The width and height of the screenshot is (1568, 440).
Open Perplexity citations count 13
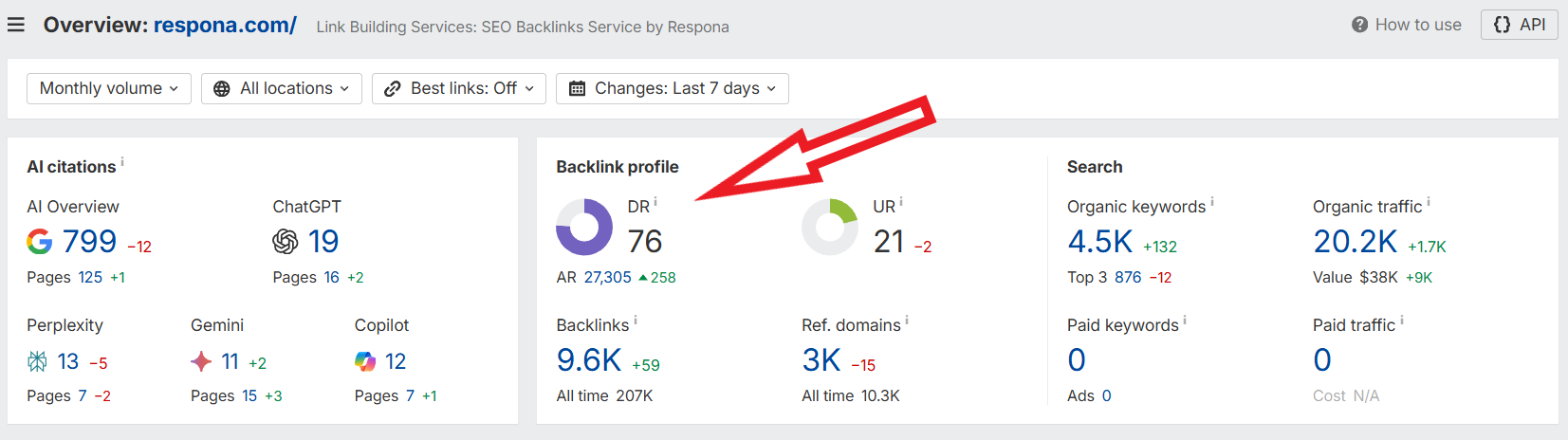tap(68, 361)
